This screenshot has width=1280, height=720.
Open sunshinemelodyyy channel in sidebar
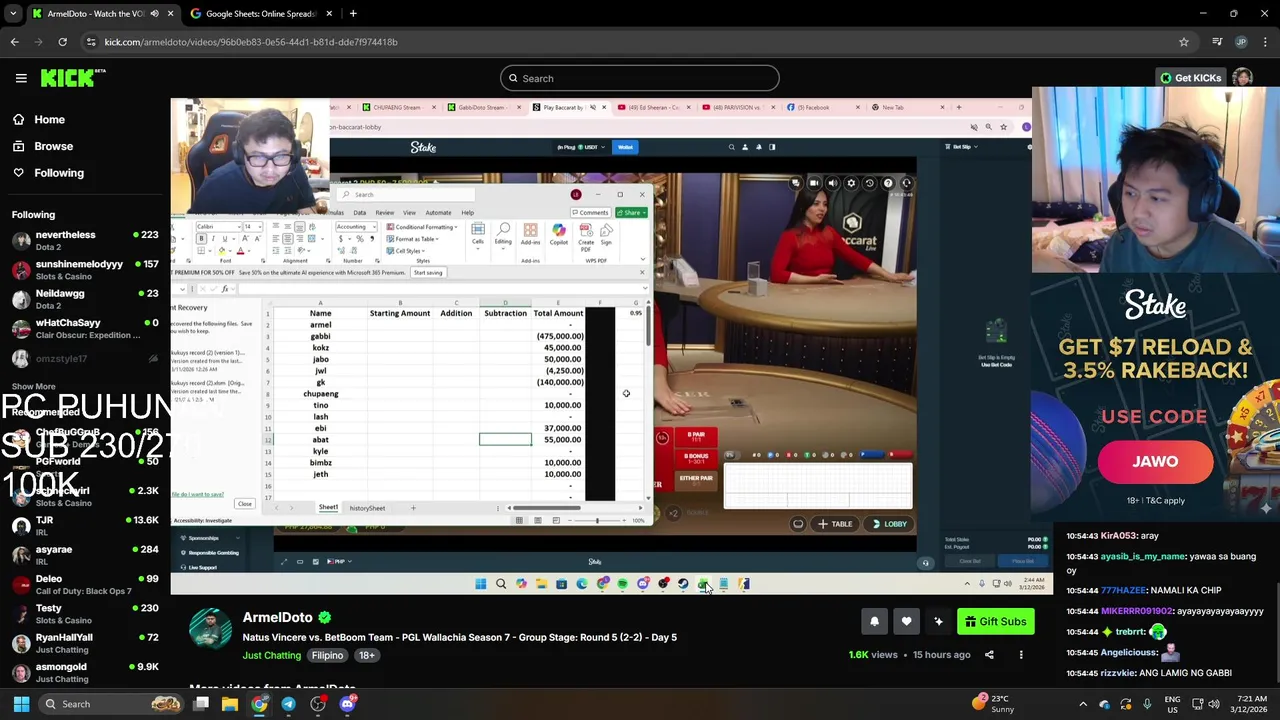point(85,270)
